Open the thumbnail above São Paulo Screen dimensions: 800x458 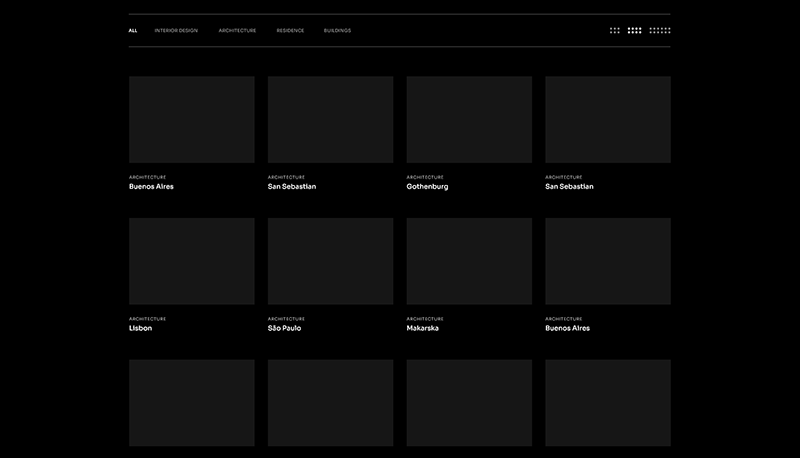coord(330,261)
